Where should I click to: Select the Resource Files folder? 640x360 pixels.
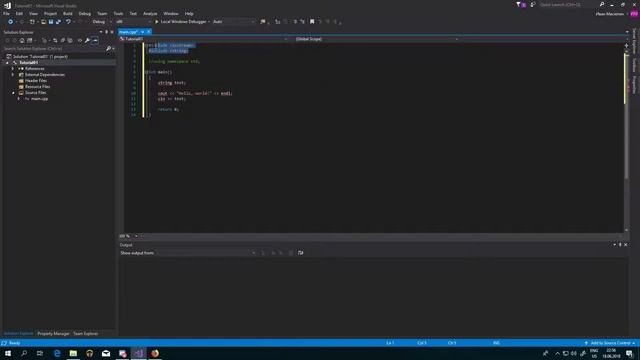point(37,87)
